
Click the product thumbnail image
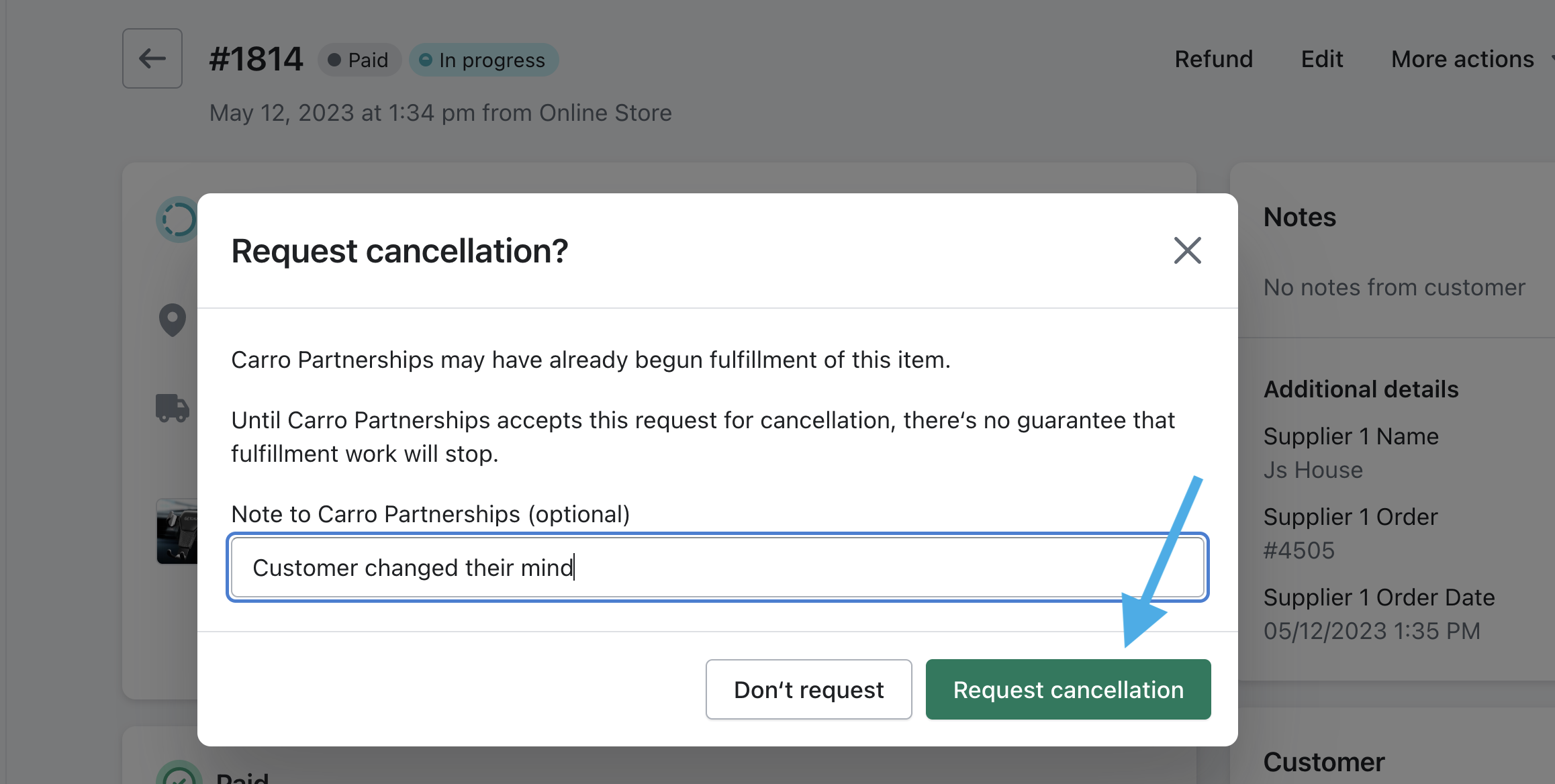click(177, 531)
